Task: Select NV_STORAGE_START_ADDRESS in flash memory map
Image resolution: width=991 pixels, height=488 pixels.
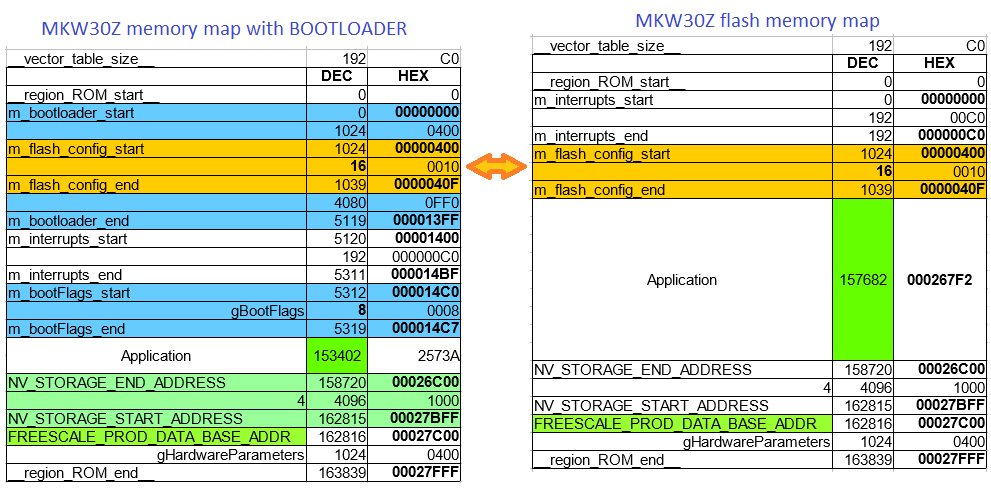Action: click(652, 405)
